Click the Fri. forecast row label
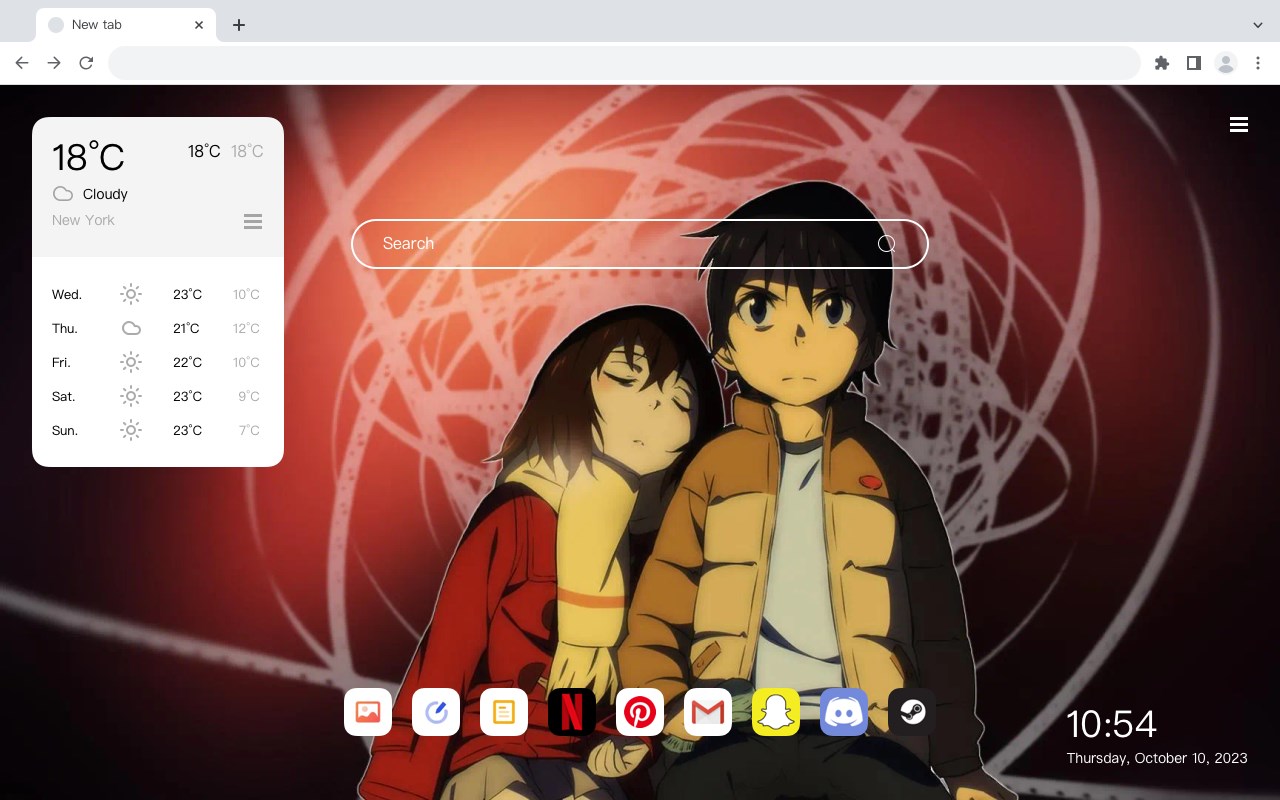Viewport: 1280px width, 800px height. (x=61, y=362)
